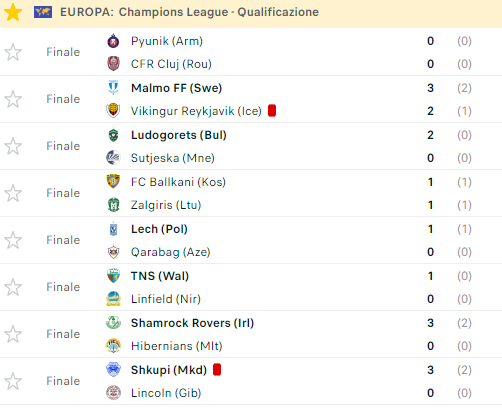This screenshot has width=502, height=409.
Task: Open Champions League Qualificazione league header
Action: point(189,12)
